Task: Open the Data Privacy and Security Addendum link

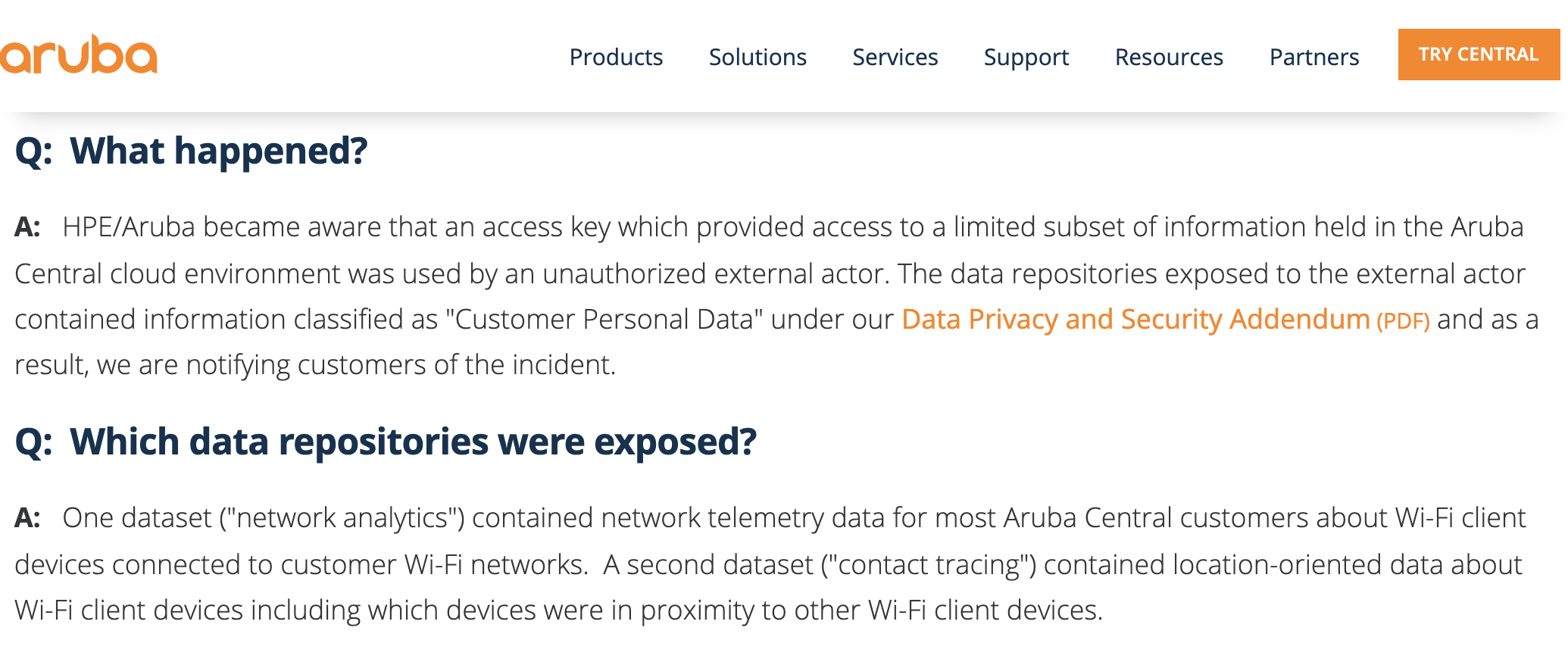Action: click(x=1135, y=320)
